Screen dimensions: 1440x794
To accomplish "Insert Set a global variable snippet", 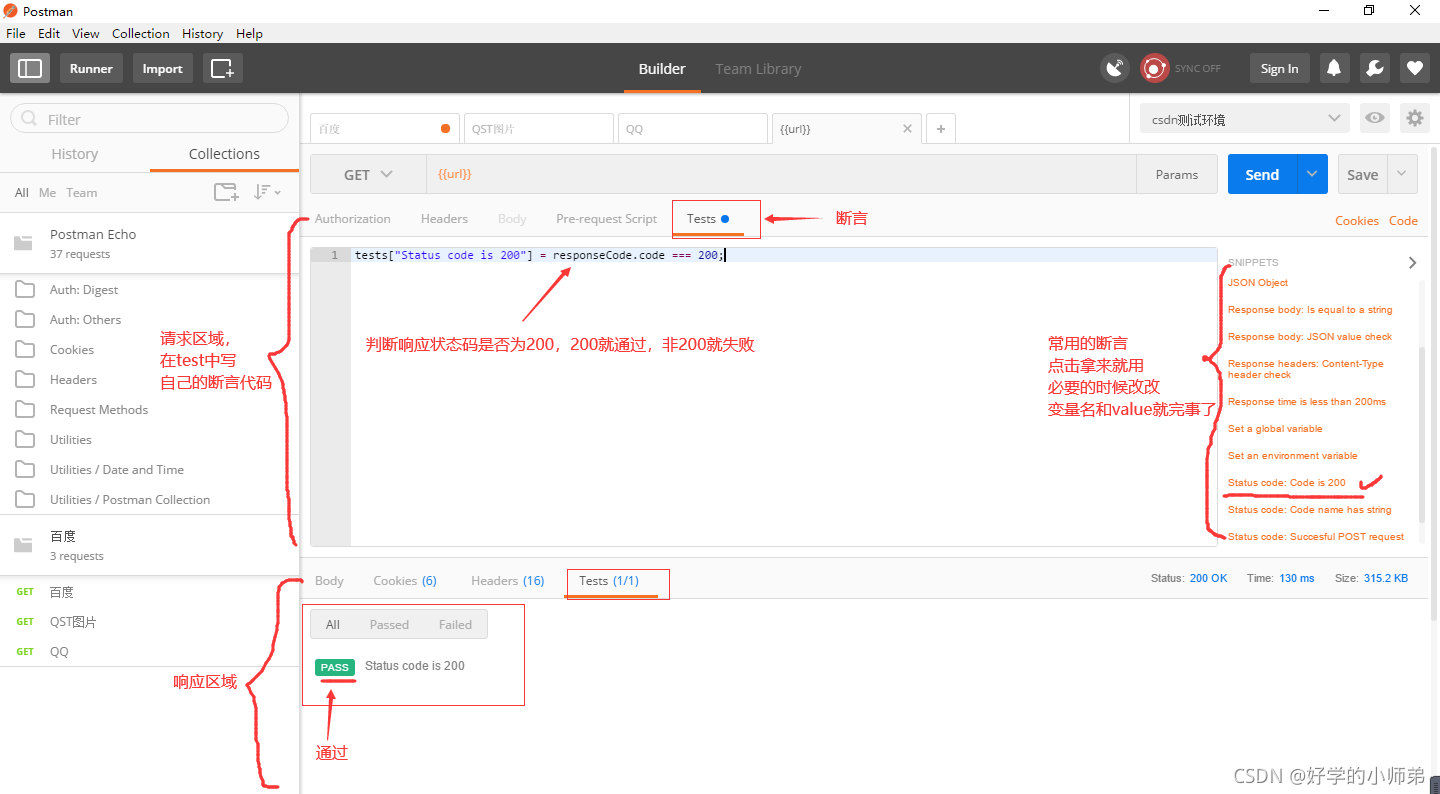I will [x=1275, y=428].
